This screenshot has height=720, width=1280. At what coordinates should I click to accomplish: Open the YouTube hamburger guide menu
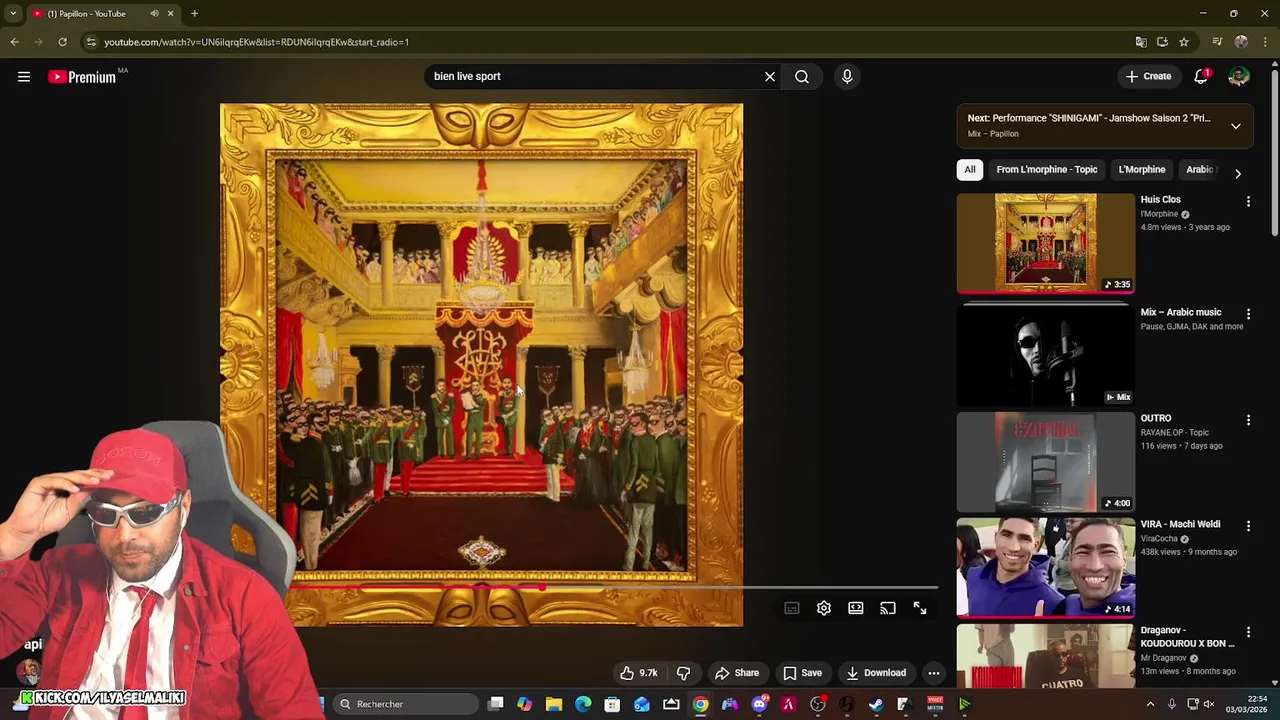click(x=24, y=76)
